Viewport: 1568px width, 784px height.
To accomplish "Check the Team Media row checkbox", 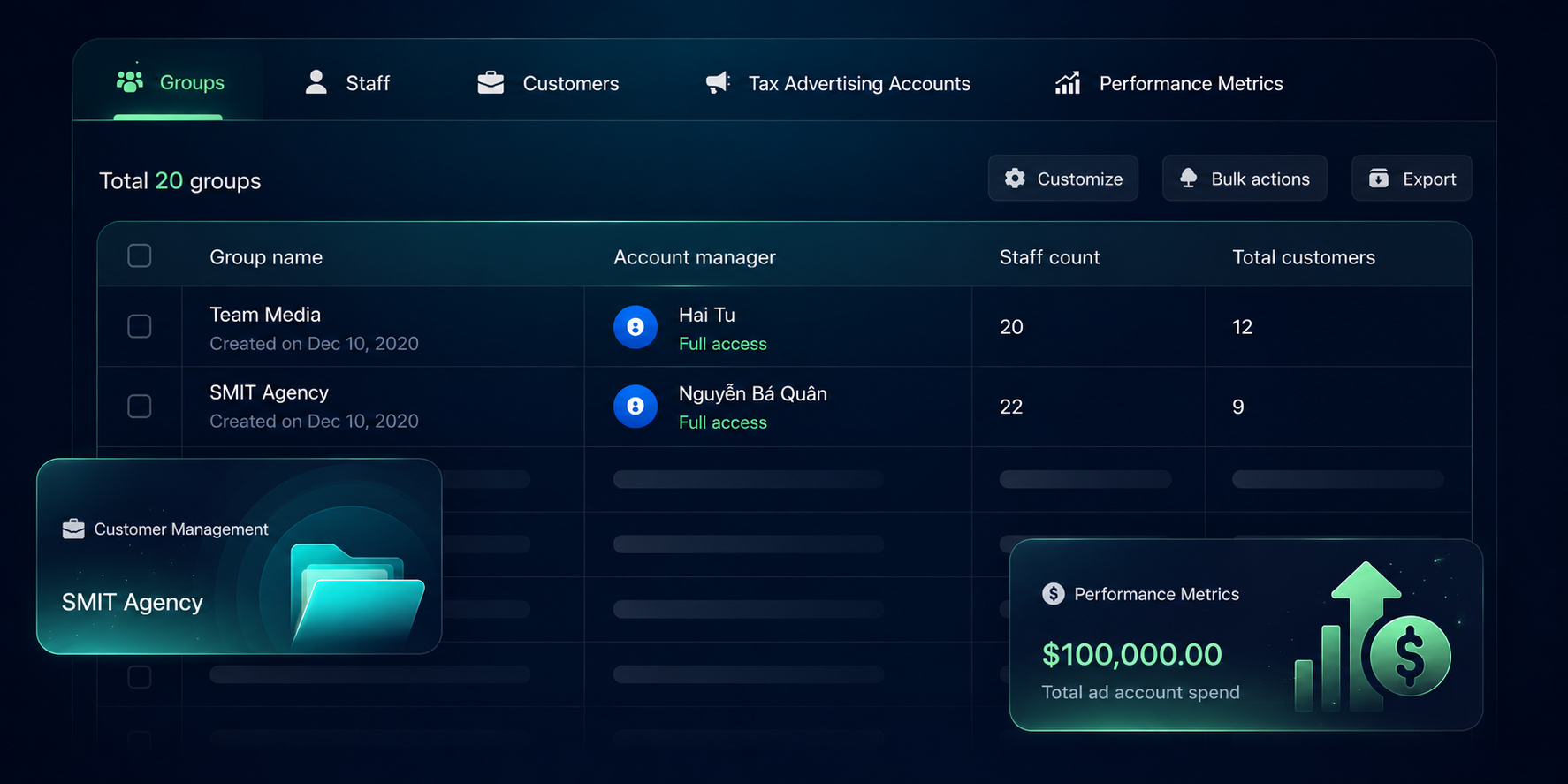I will point(140,326).
